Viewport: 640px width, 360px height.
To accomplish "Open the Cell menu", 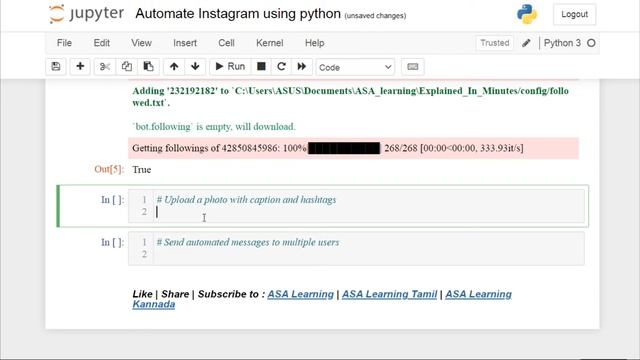I will [x=226, y=43].
